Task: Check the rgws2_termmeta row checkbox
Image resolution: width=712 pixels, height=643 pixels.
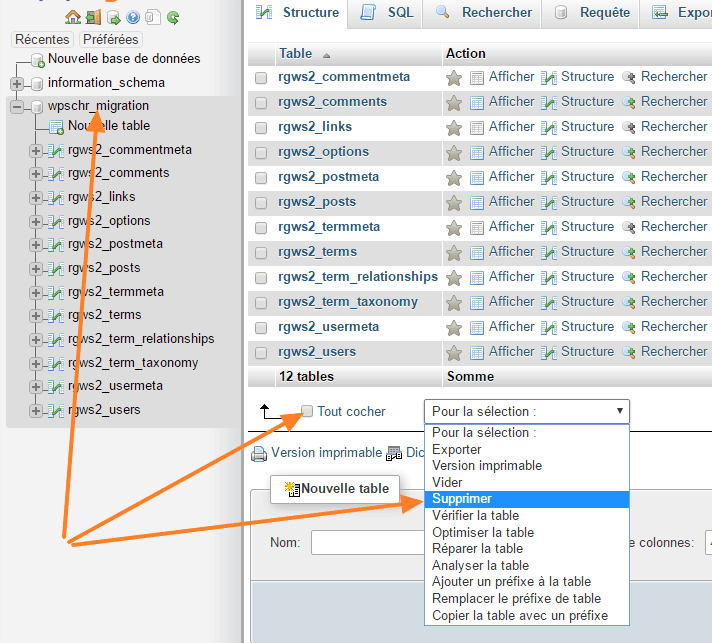Action: [x=261, y=228]
